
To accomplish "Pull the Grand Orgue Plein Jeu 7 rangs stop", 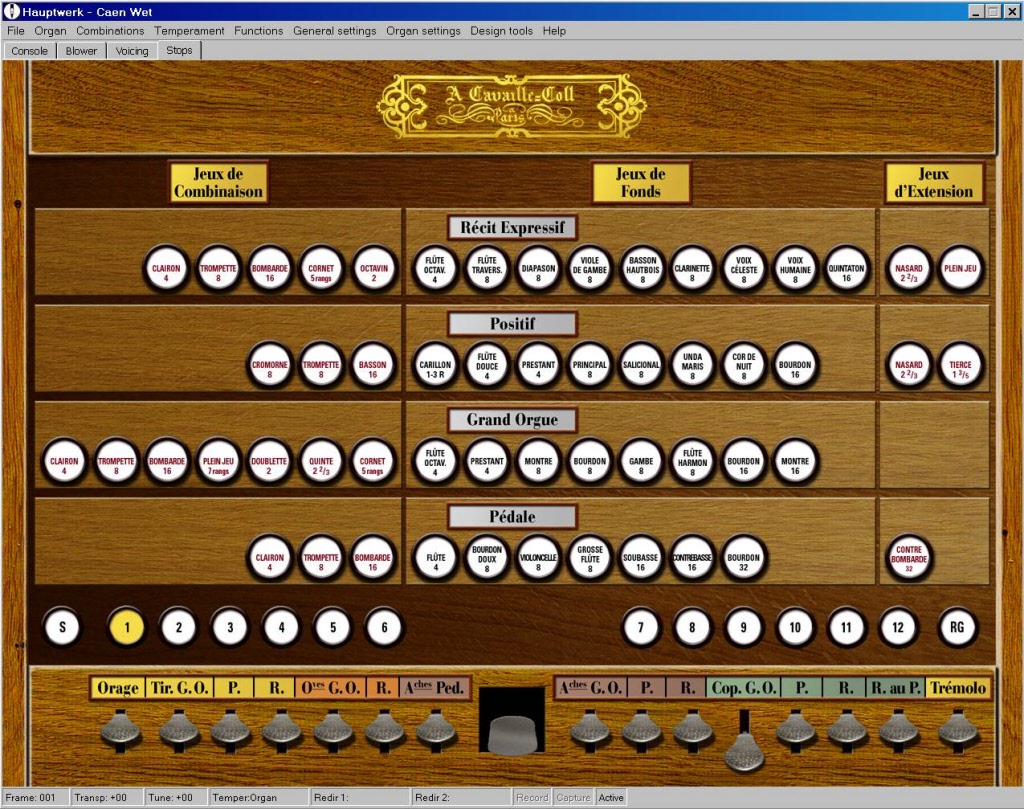I will (x=218, y=462).
